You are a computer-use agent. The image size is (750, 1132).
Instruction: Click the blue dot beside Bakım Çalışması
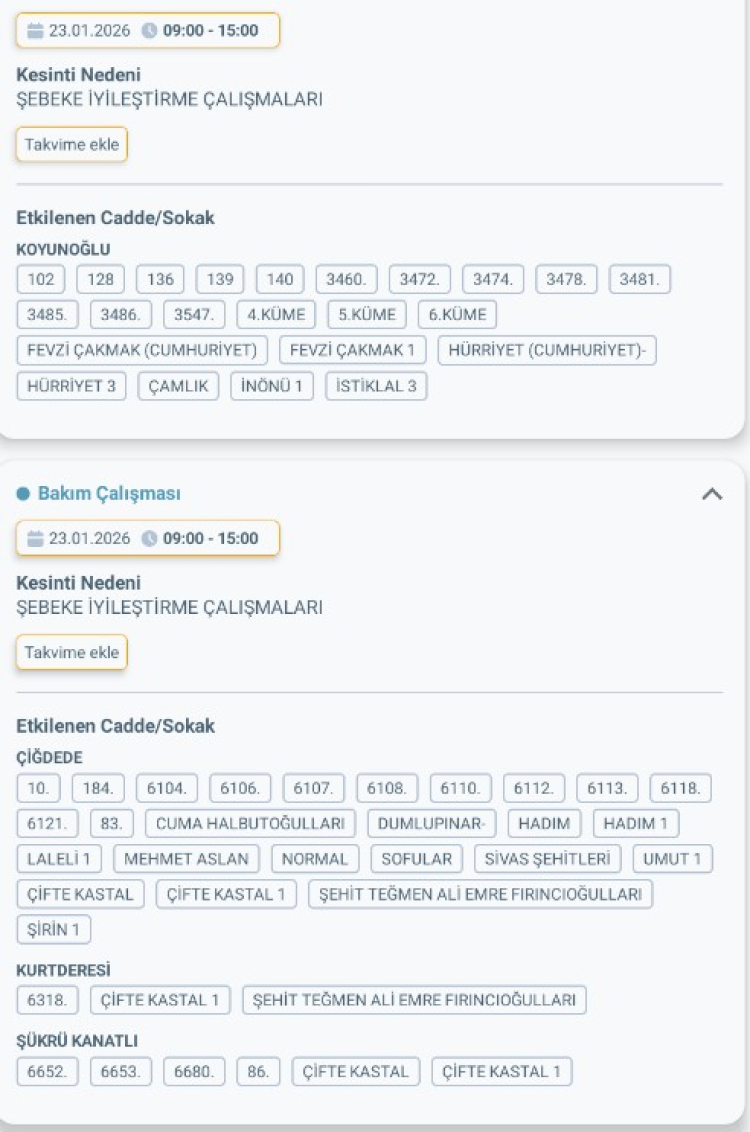point(23,494)
